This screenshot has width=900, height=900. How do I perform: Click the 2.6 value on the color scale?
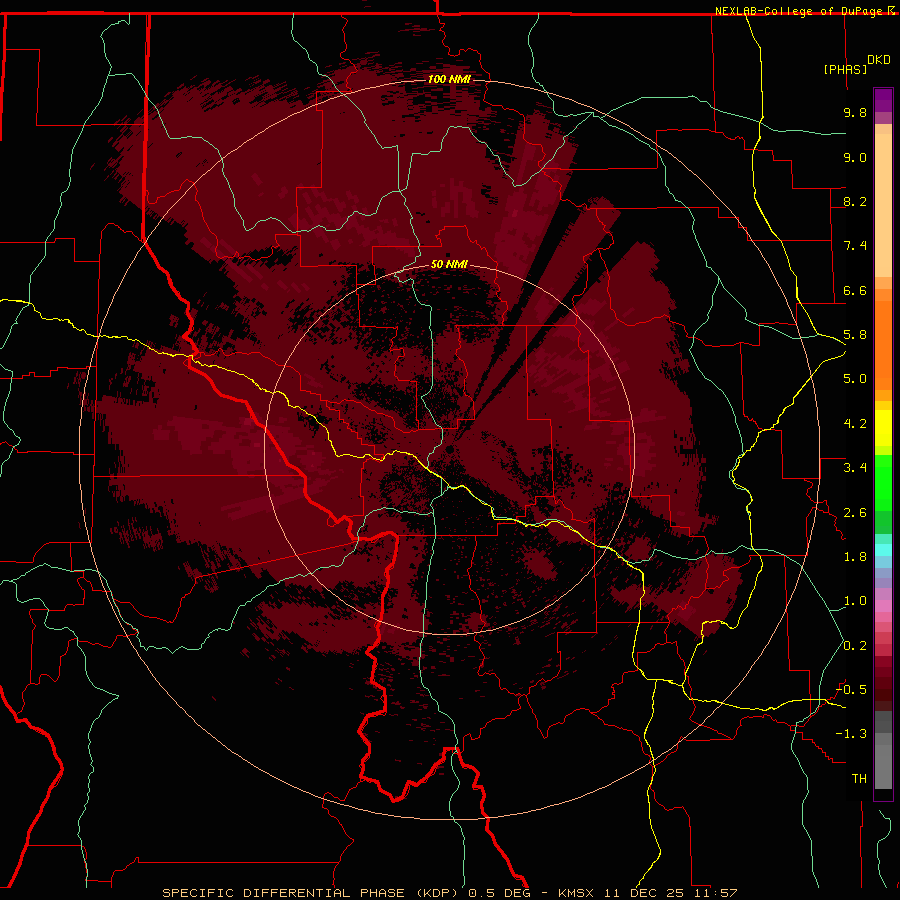[855, 513]
